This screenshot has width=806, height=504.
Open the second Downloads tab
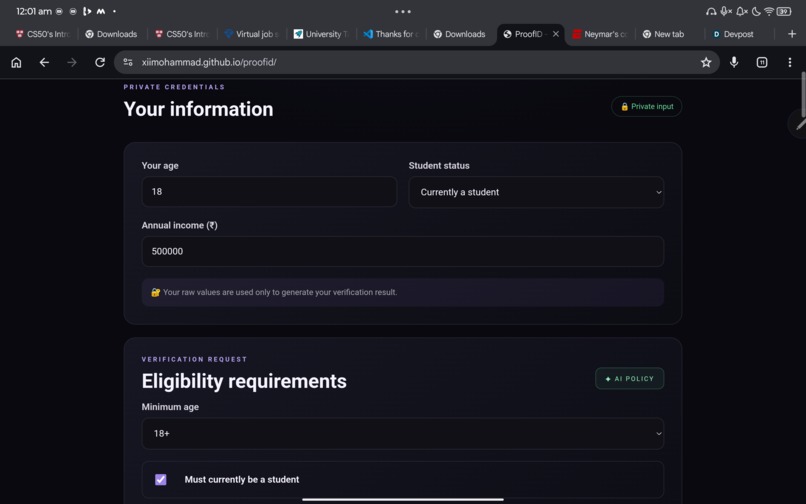click(x=460, y=34)
